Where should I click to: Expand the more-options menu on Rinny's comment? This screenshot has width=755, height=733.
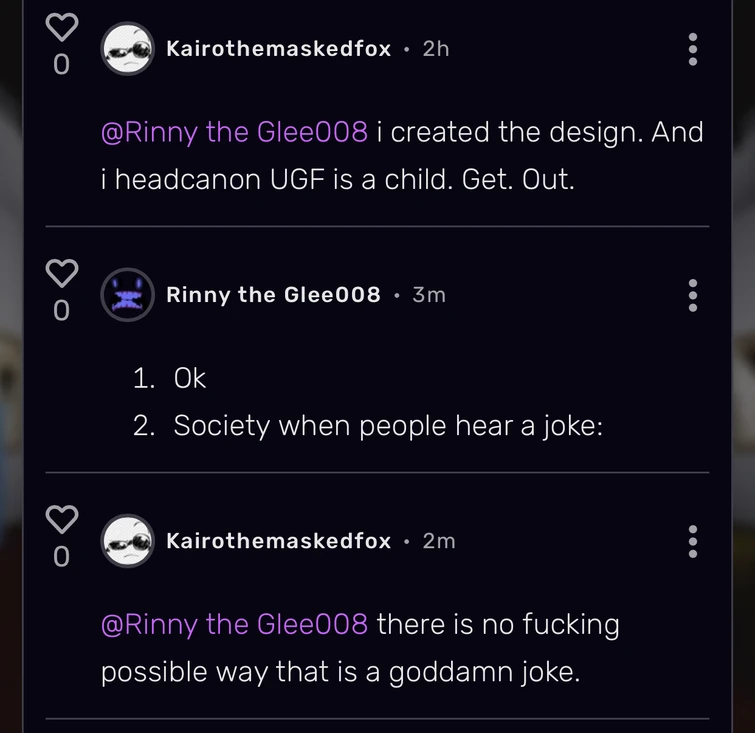(x=693, y=295)
